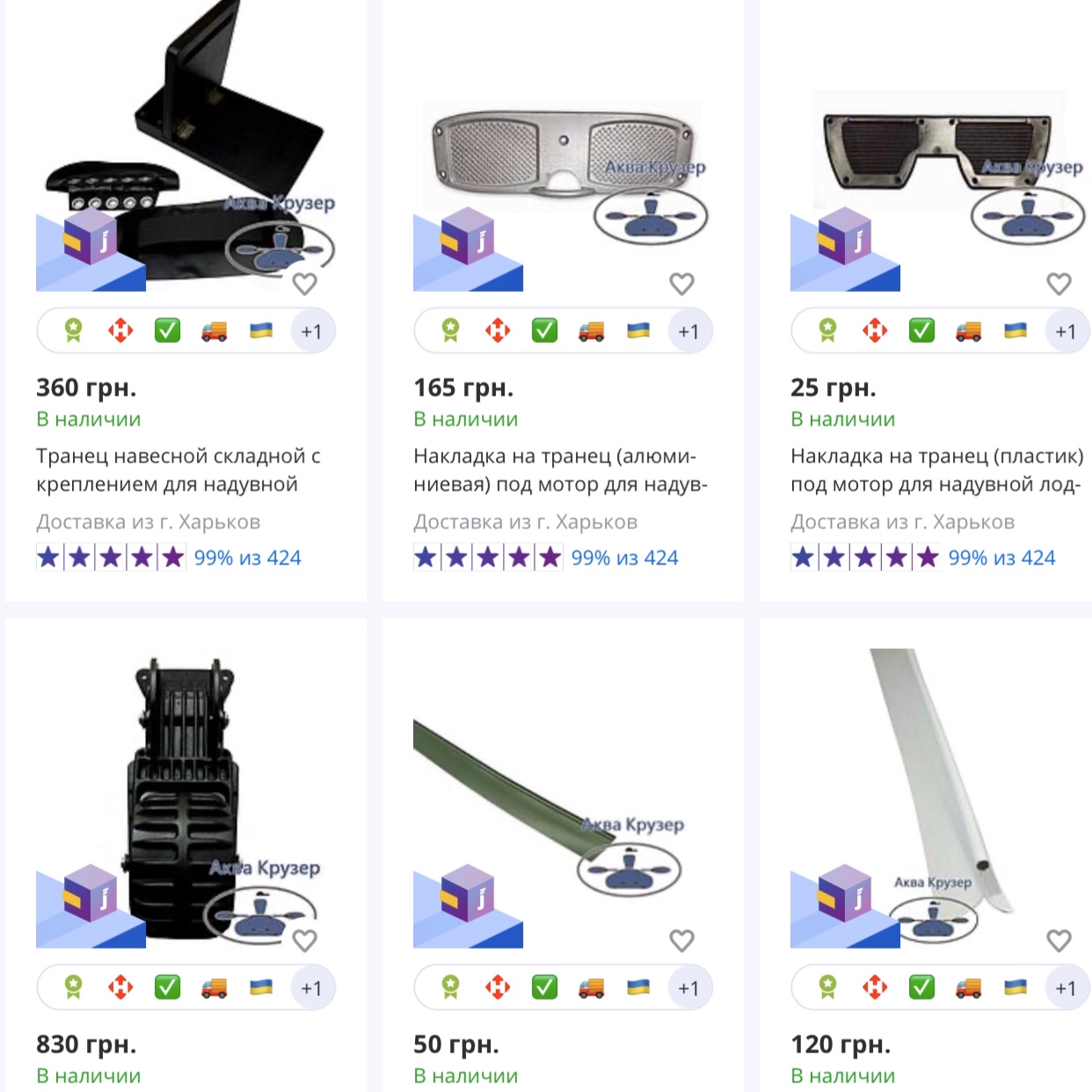Save the green 50 грн. profile to favorites

coord(681,941)
